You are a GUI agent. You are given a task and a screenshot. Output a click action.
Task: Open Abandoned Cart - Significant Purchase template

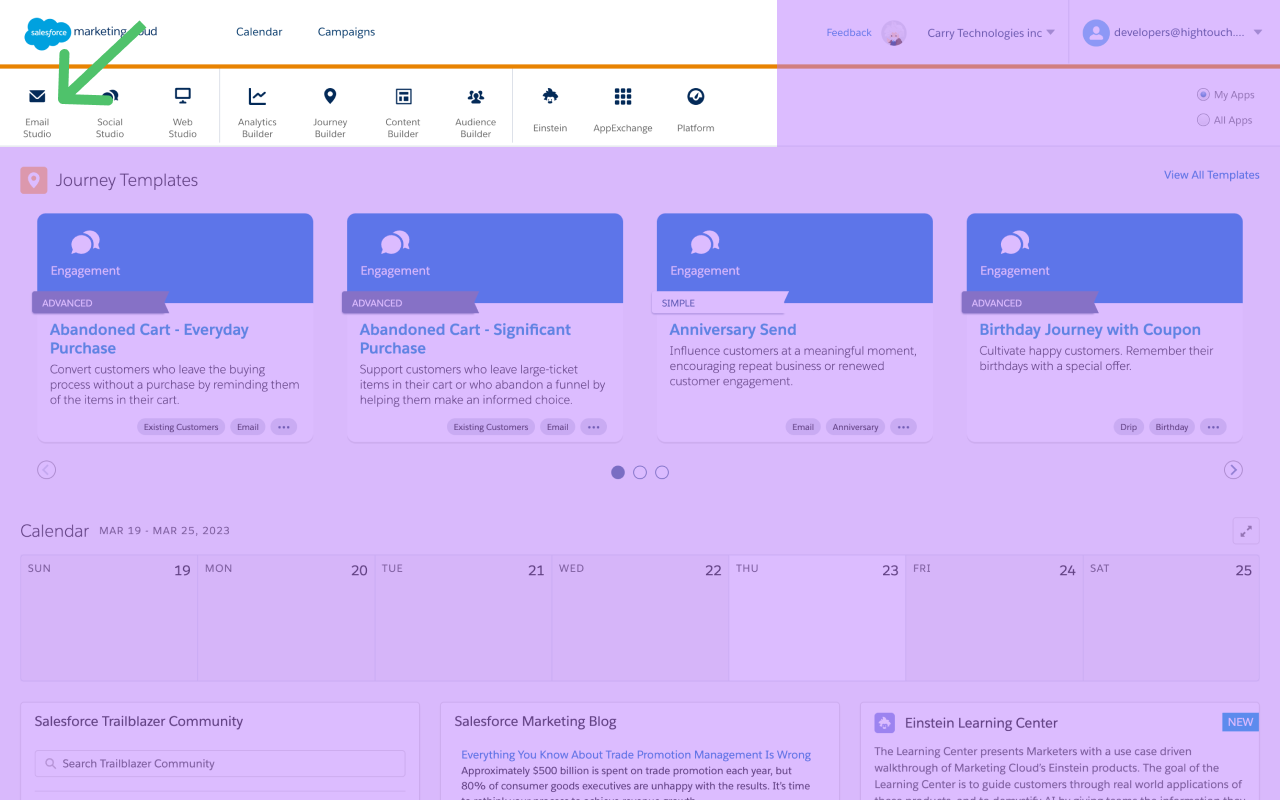465,339
